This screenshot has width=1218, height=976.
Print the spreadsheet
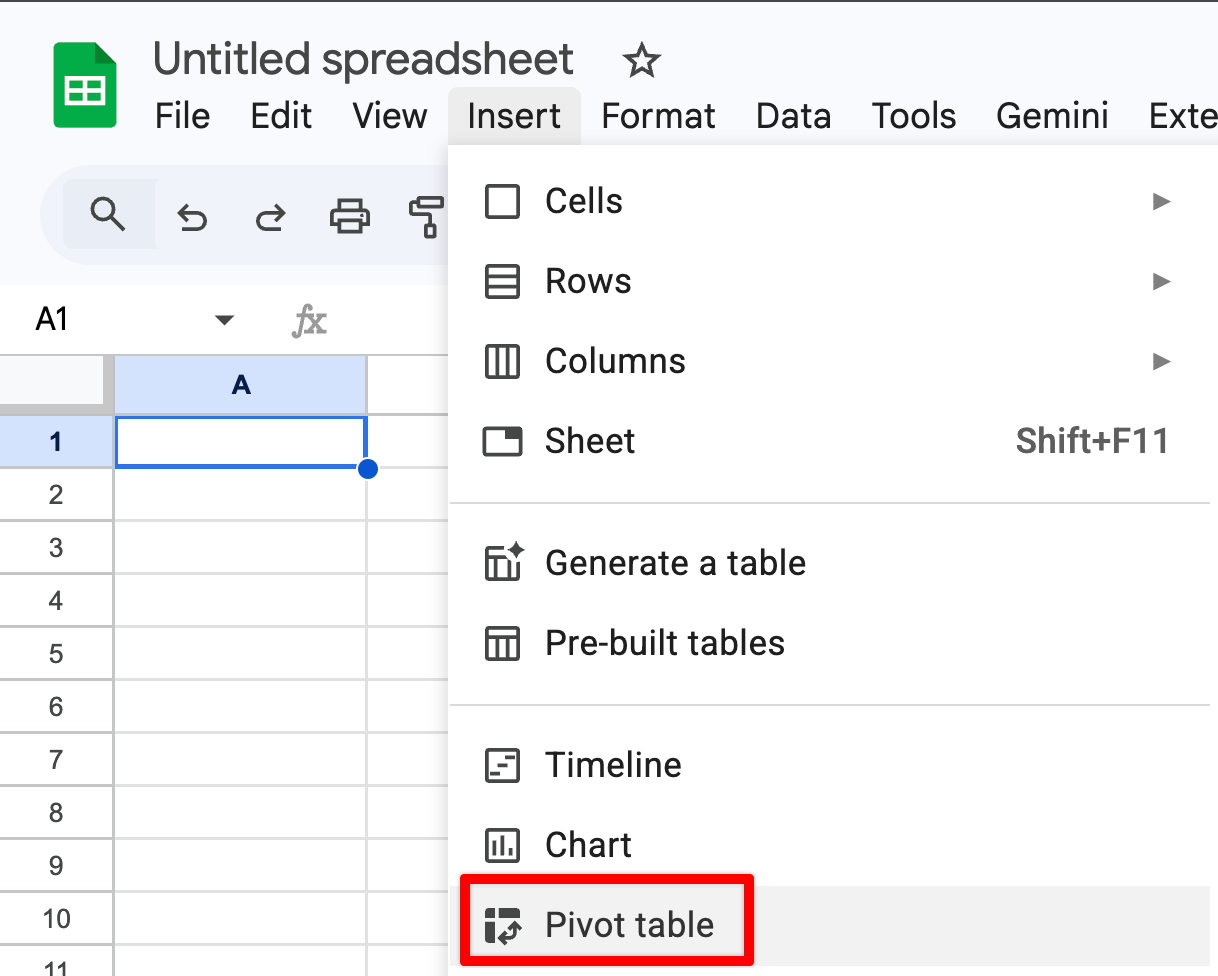point(348,216)
